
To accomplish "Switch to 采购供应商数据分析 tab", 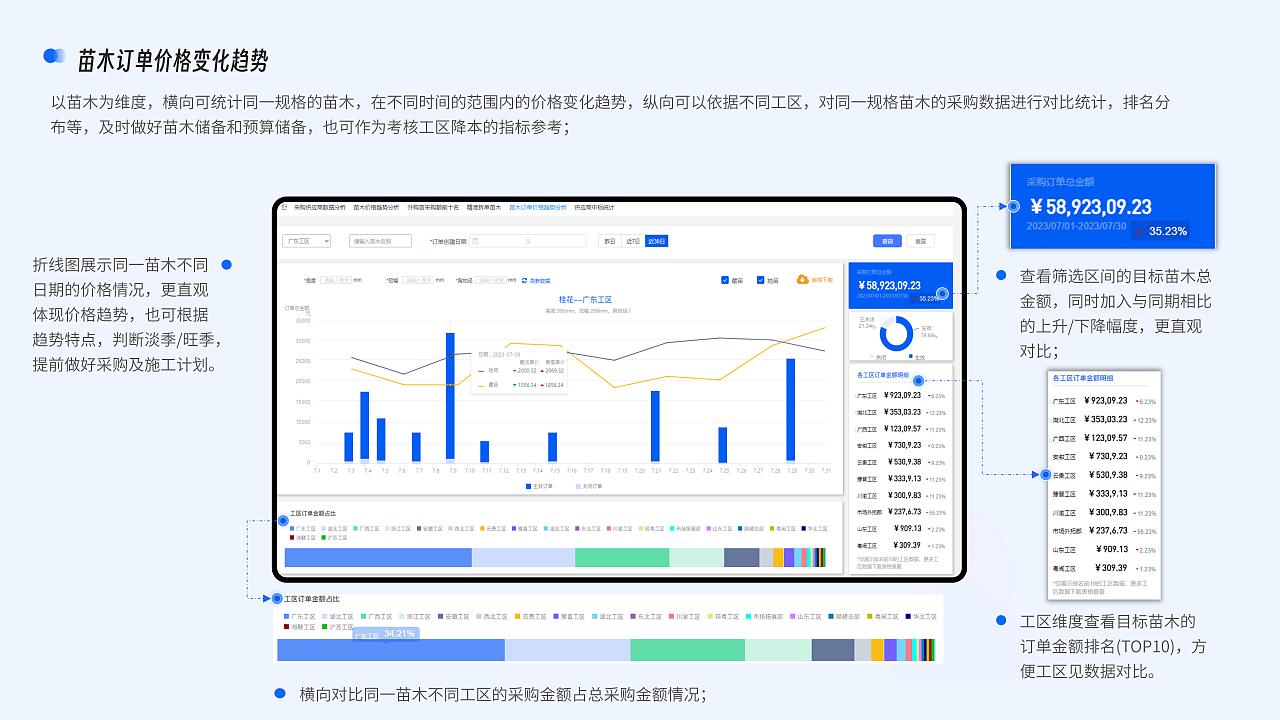I will (x=319, y=207).
